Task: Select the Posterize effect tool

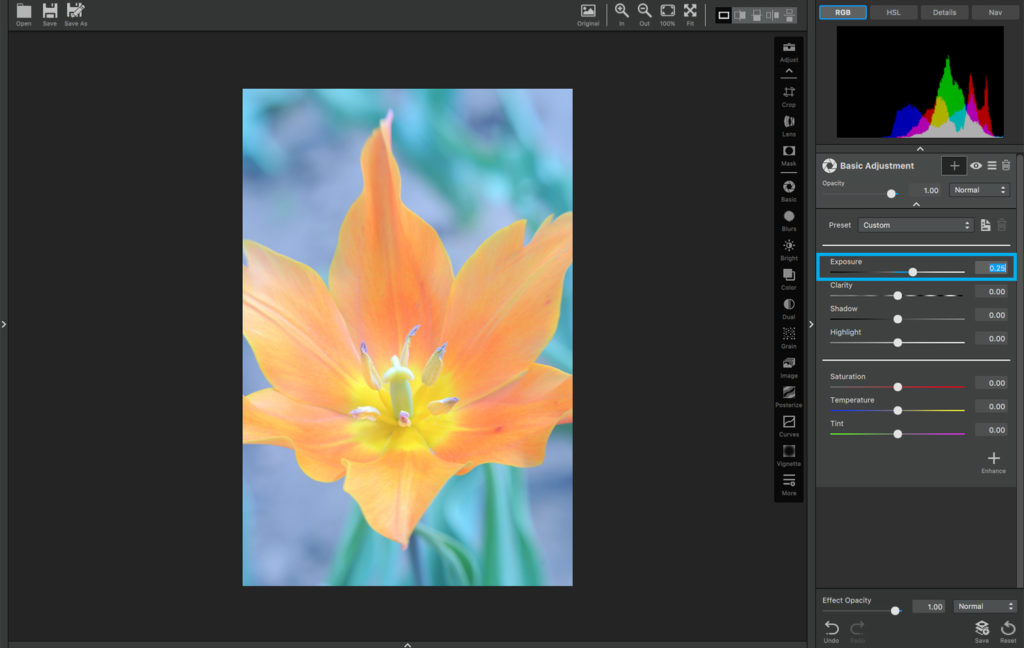Action: coord(789,397)
